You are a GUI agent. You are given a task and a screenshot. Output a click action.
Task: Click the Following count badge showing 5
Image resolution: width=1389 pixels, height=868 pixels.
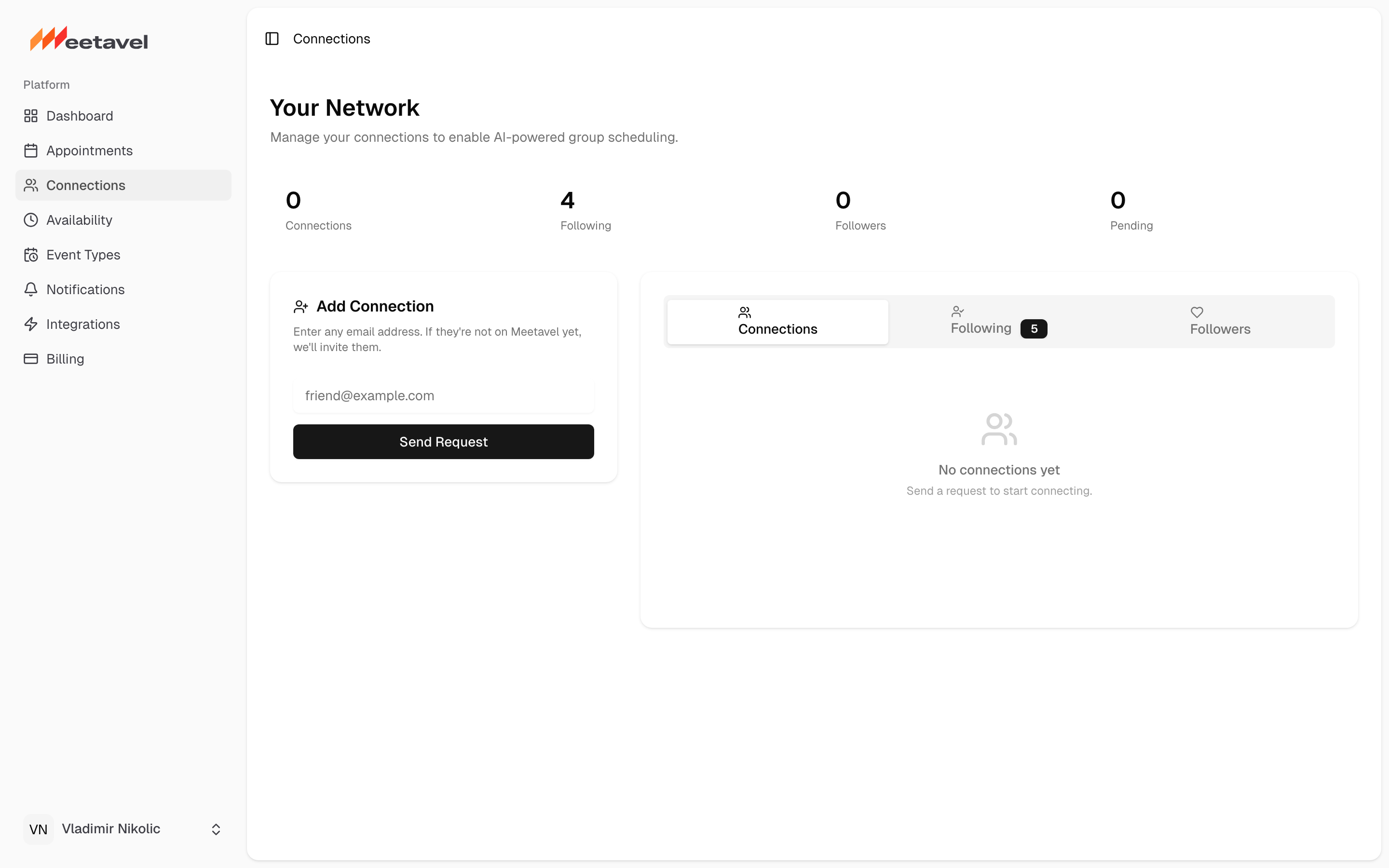coord(1033,329)
